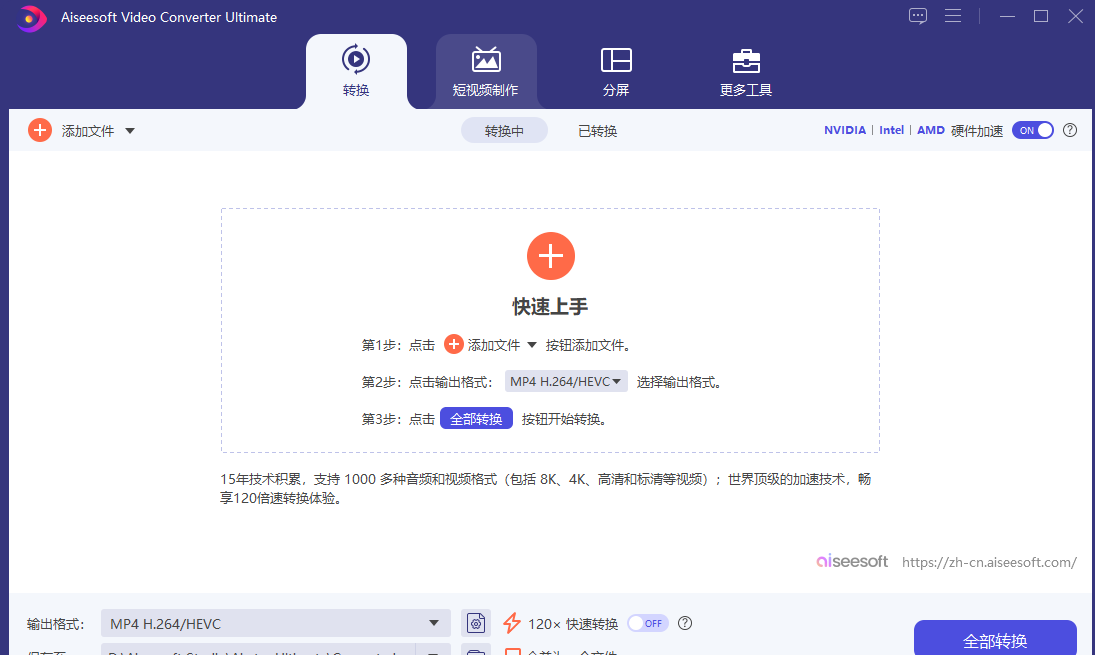This screenshot has height=655, width=1095.
Task: Enable the 120× 快速转换 switch
Action: [647, 622]
